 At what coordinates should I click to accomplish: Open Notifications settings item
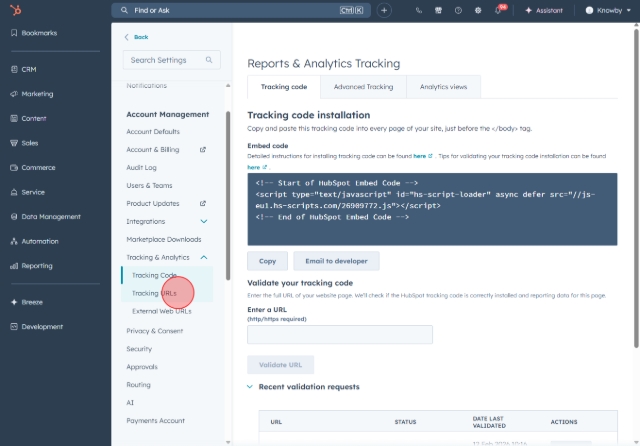click(147, 86)
